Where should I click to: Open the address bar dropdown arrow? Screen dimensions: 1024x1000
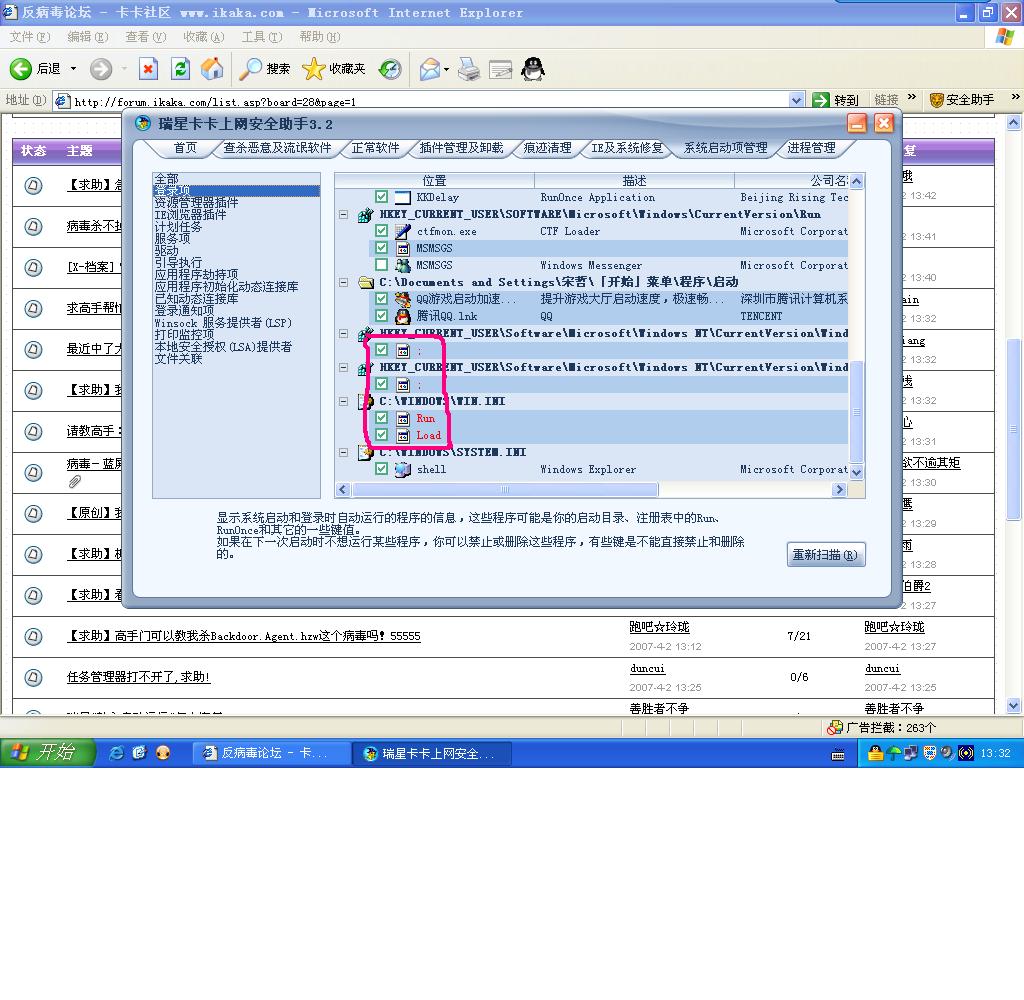point(796,101)
